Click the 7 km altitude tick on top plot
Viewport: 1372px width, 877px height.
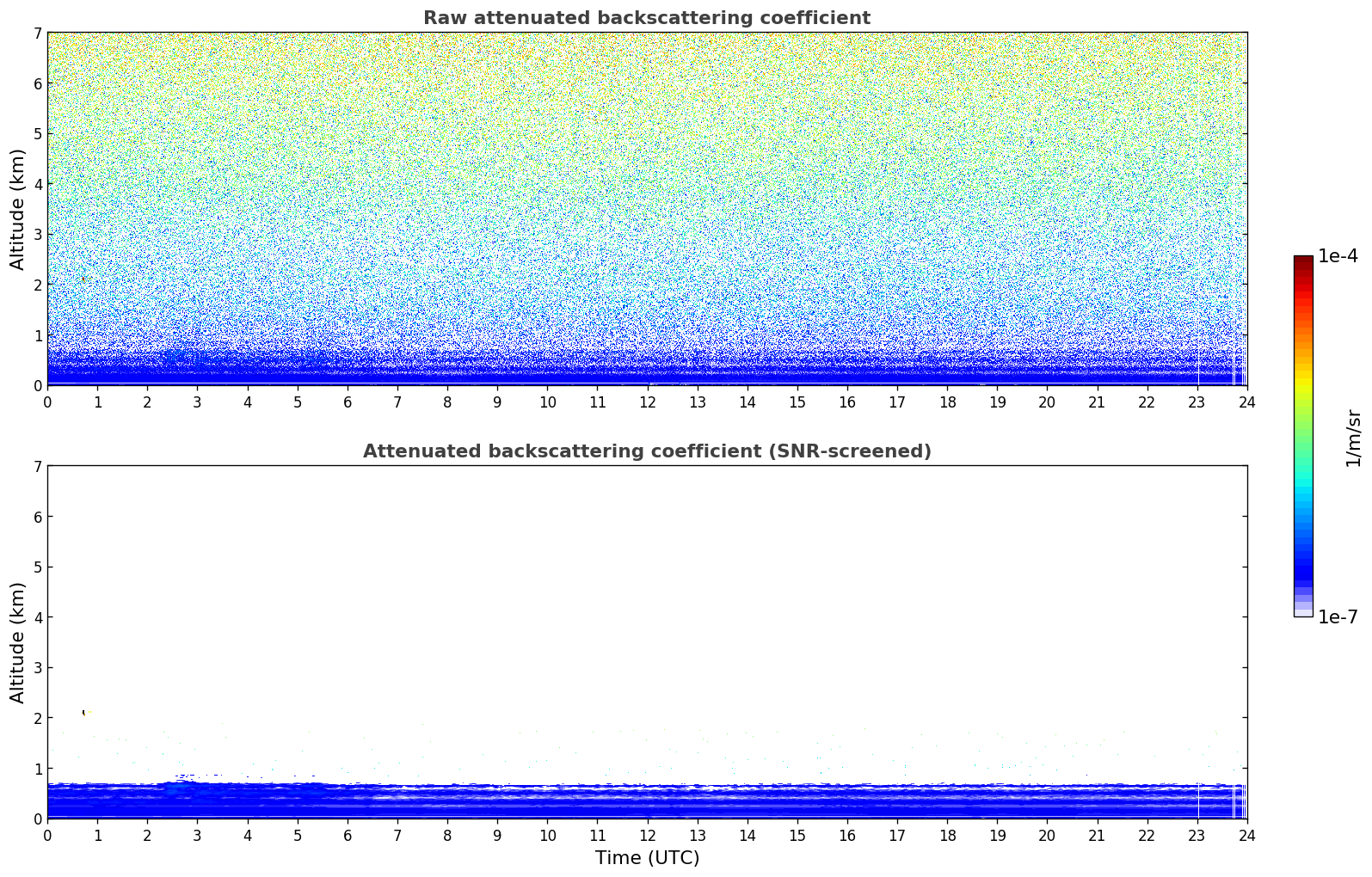pos(37,34)
